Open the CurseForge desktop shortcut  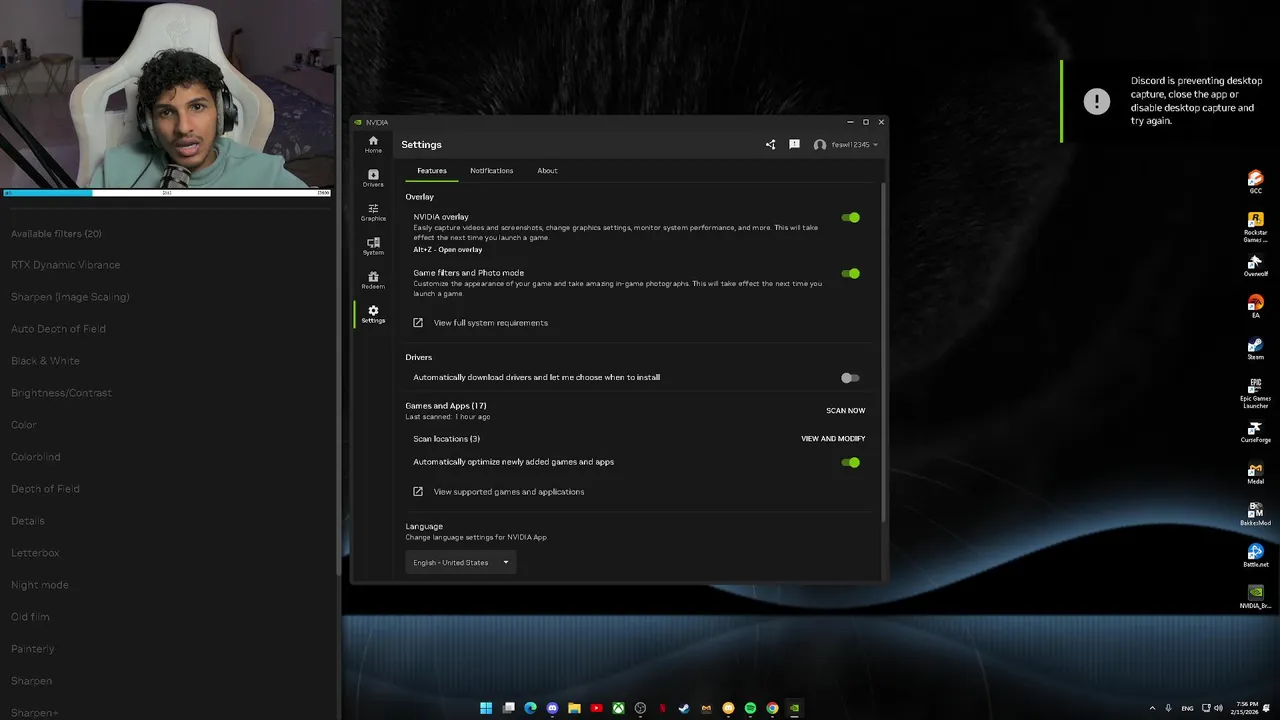tap(1255, 432)
